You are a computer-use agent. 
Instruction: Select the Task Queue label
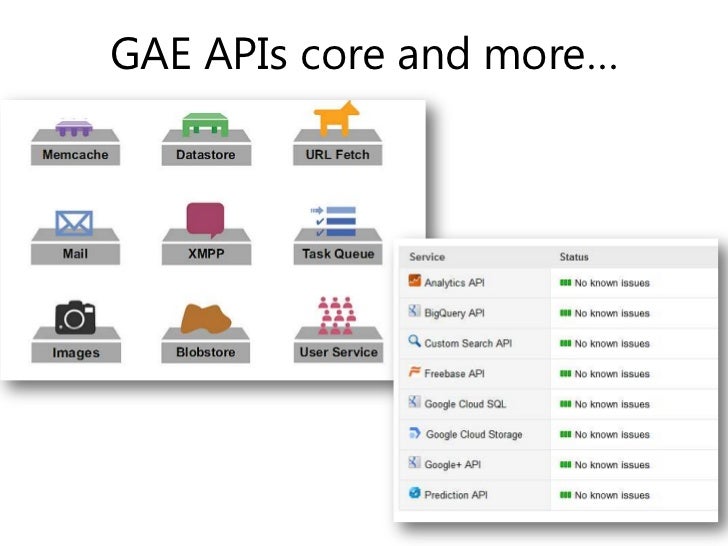coord(338,254)
